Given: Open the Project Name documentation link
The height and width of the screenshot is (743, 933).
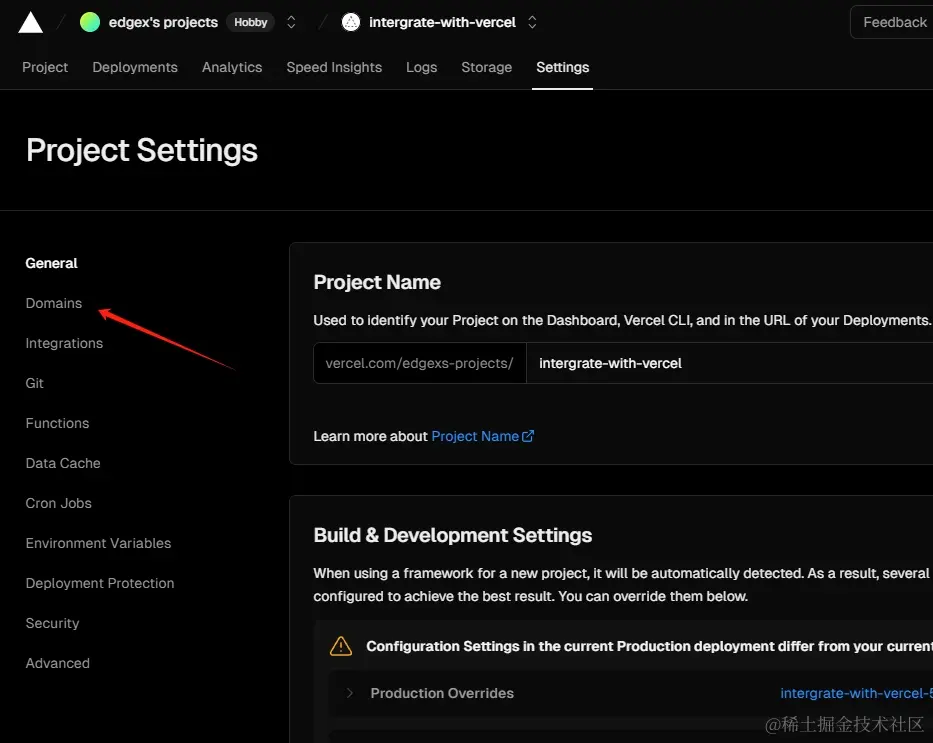Looking at the screenshot, I should click(475, 436).
